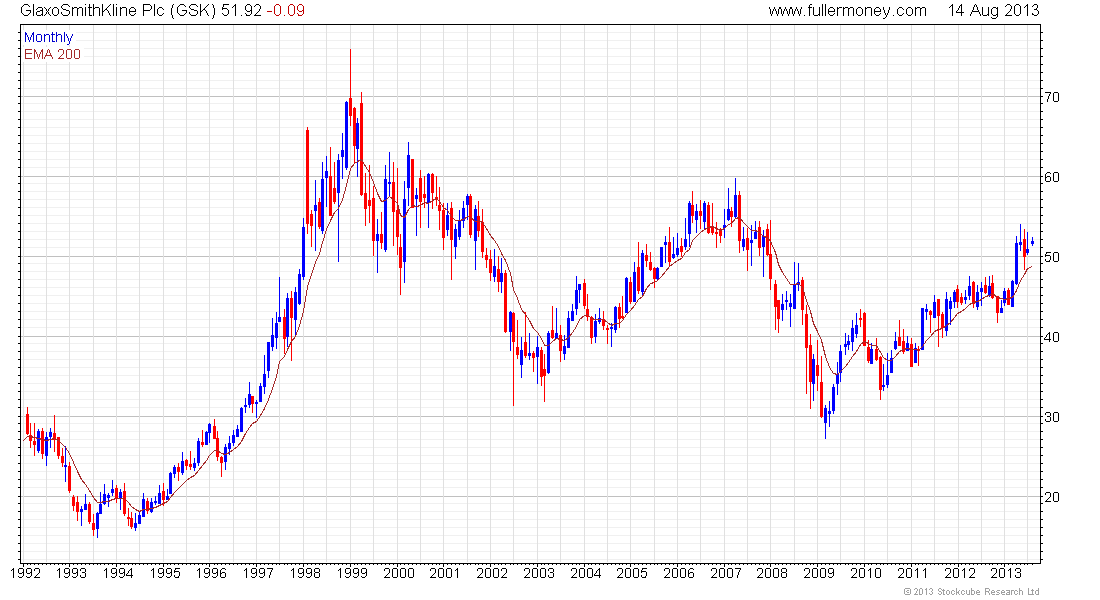The image size is (1100, 600).
Task: Click the Stockcube Research Ltd copyright text
Action: (x=972, y=592)
